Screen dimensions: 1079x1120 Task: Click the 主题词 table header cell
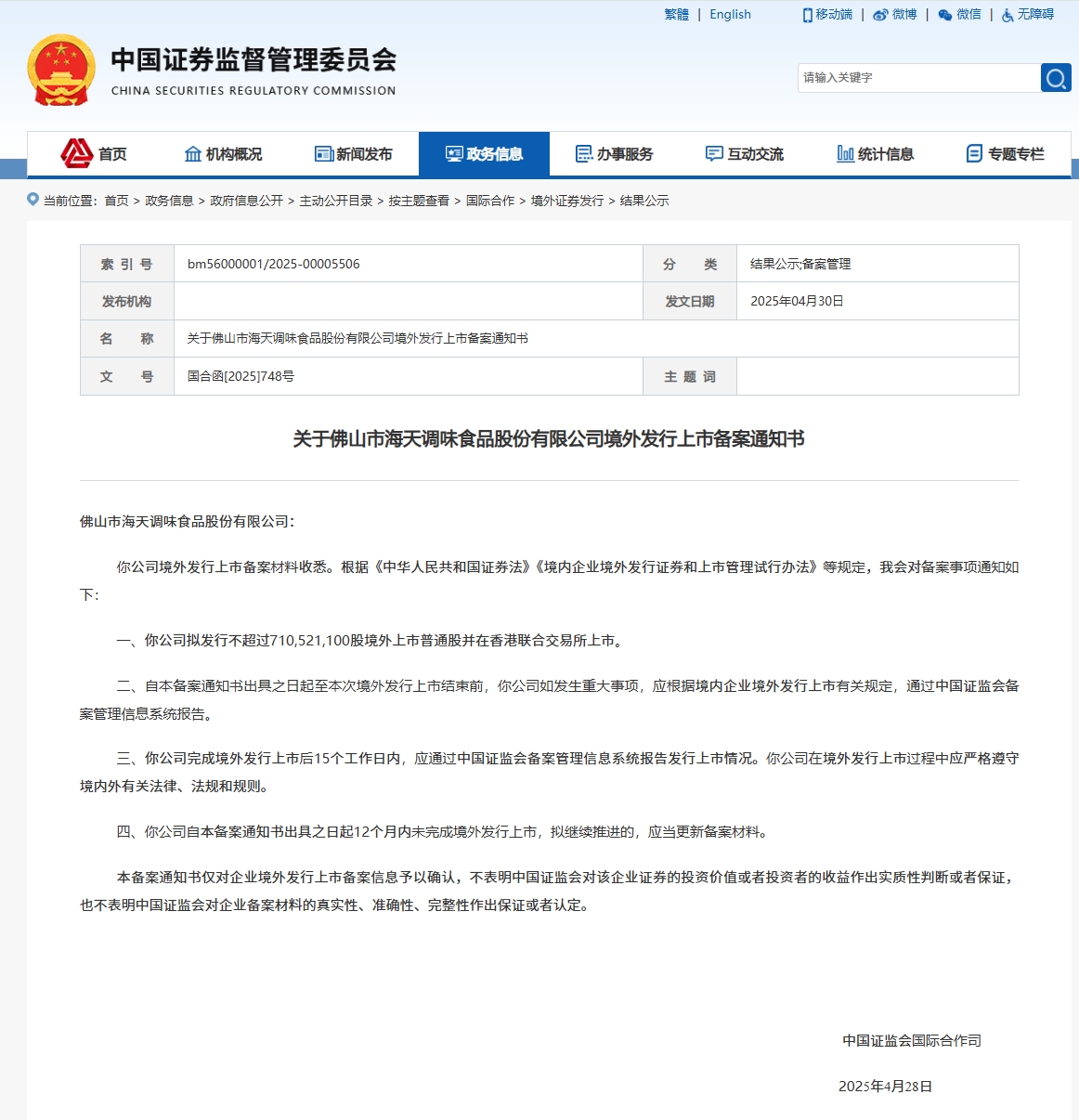point(690,376)
